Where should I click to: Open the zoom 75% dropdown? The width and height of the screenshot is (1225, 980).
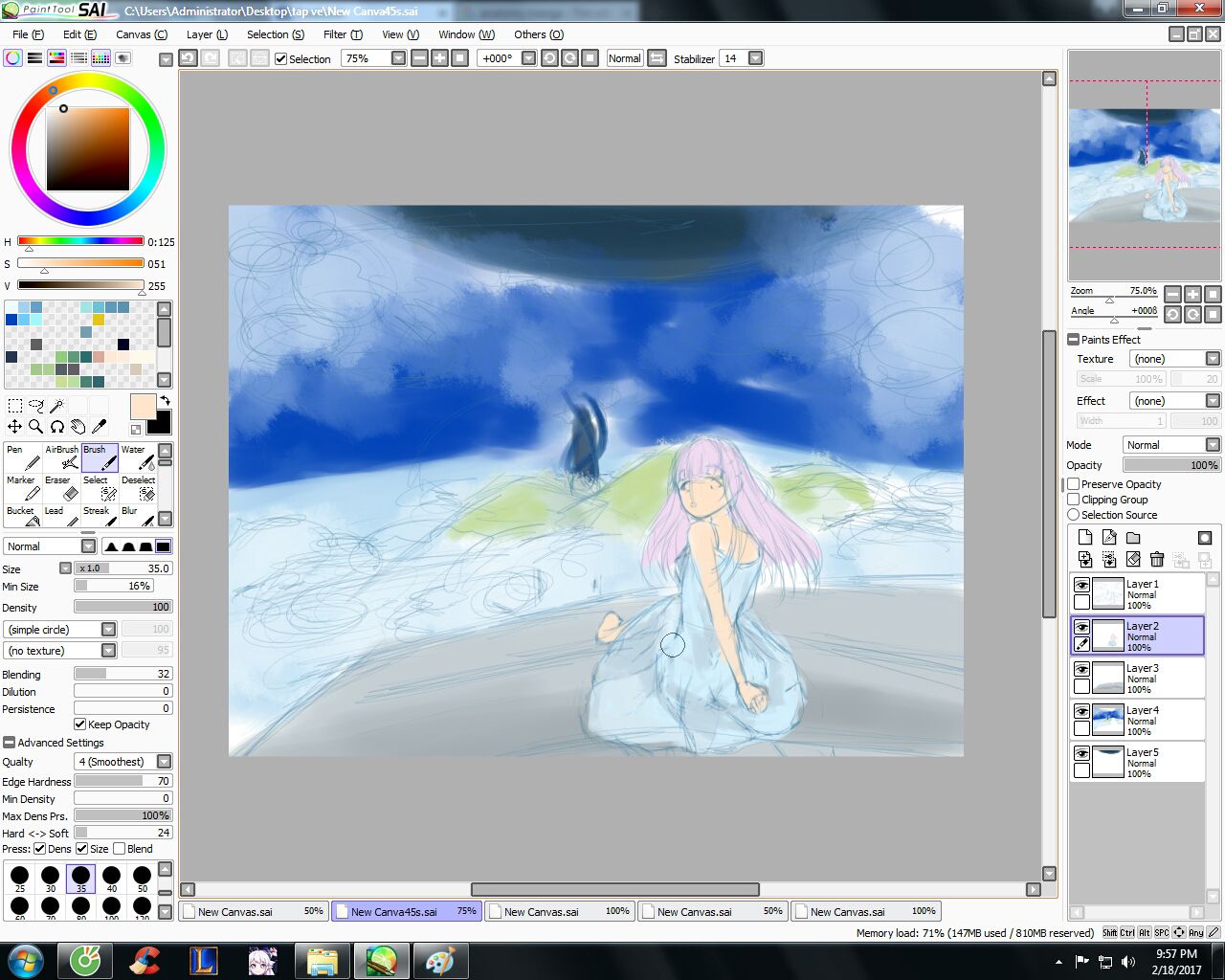tap(398, 58)
